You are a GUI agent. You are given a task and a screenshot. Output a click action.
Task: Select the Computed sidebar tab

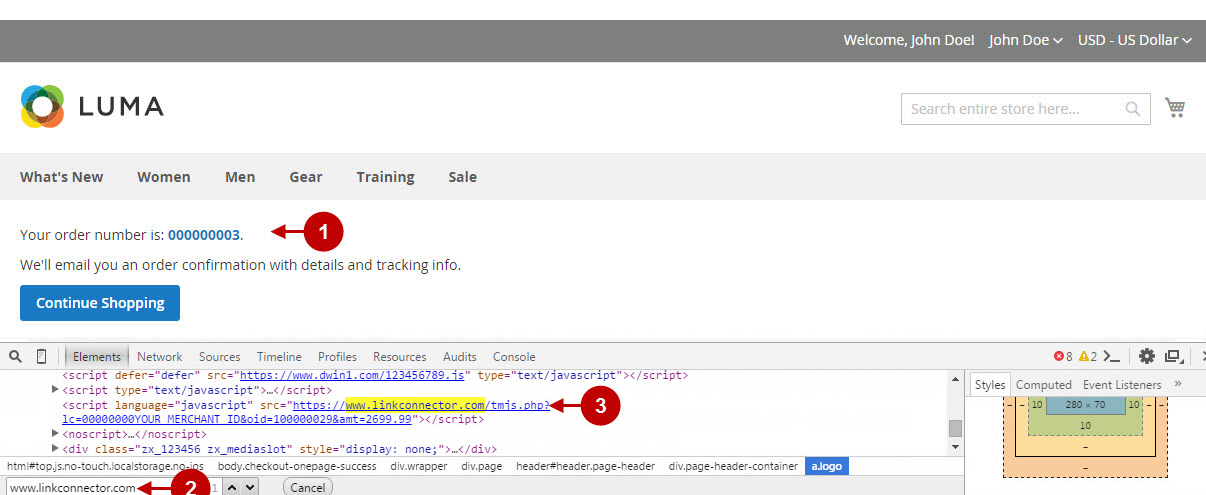pos(1044,384)
